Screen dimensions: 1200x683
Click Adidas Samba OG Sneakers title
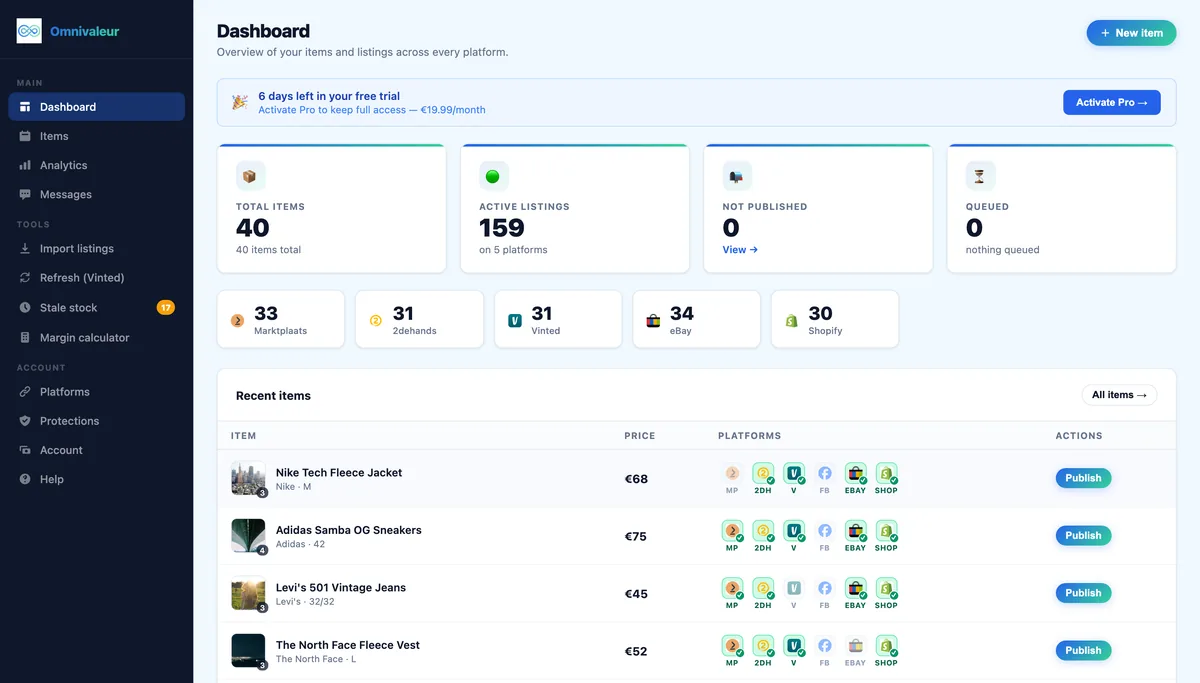[x=349, y=530]
